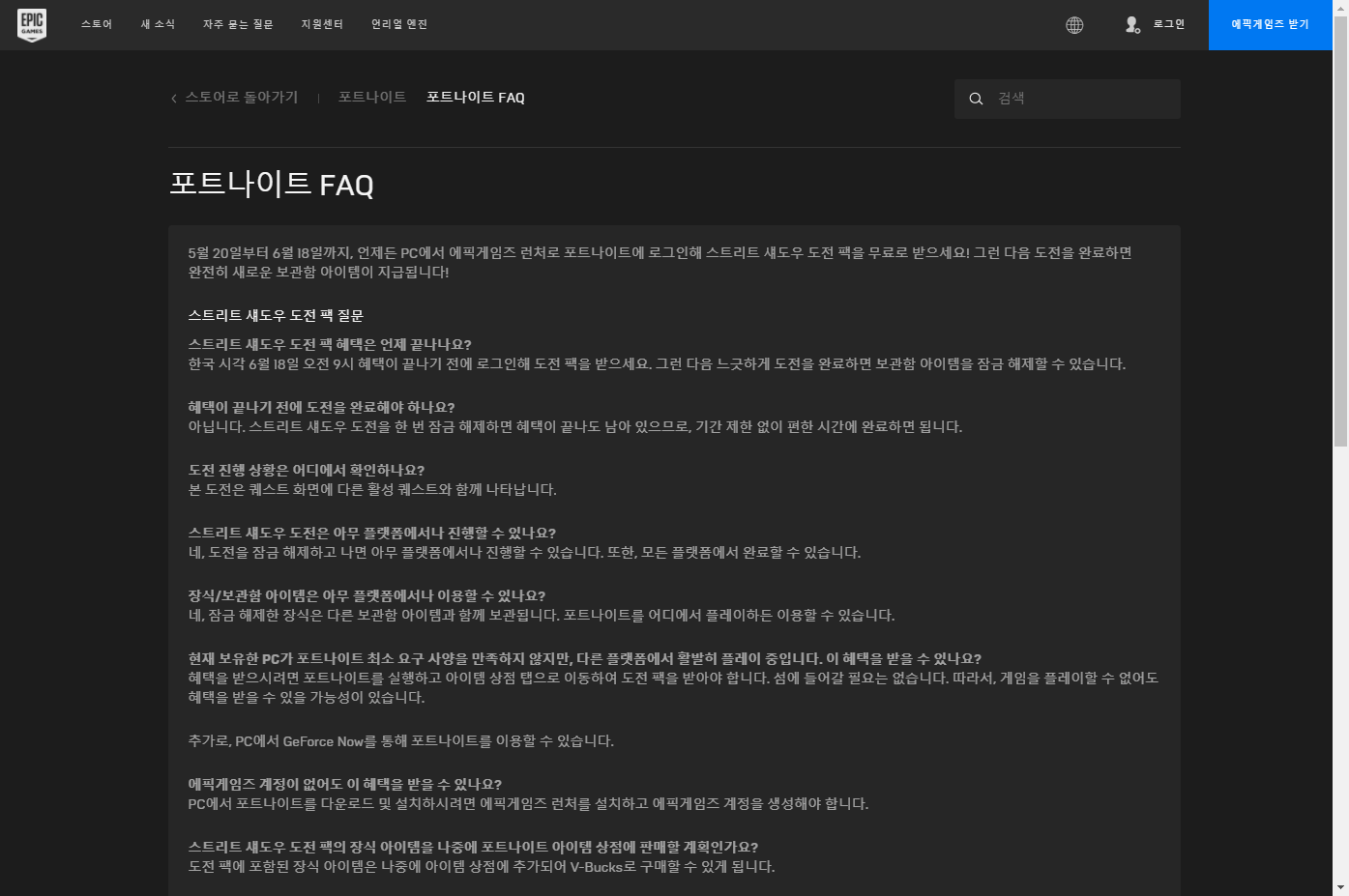
Task: Click the magnifier icon in search box
Action: (976, 99)
